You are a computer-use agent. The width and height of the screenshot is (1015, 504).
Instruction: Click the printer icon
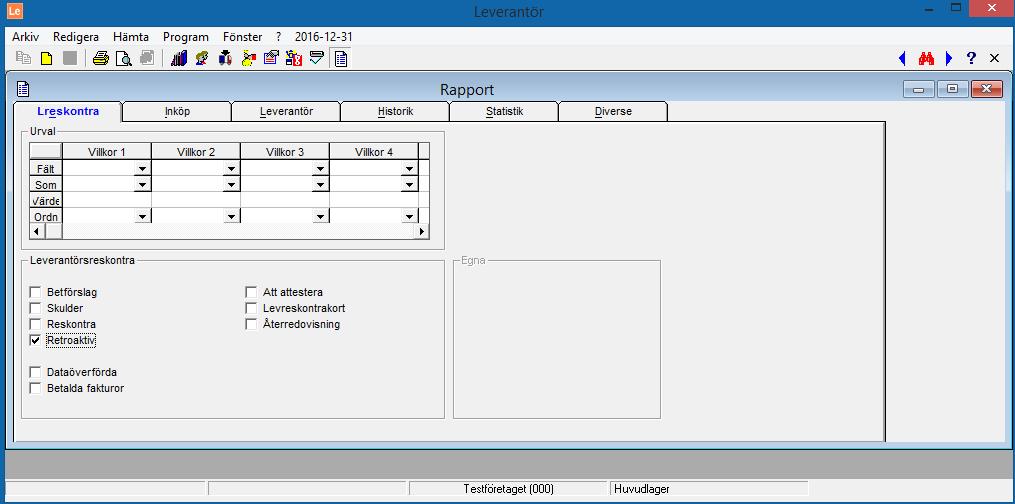[x=100, y=59]
